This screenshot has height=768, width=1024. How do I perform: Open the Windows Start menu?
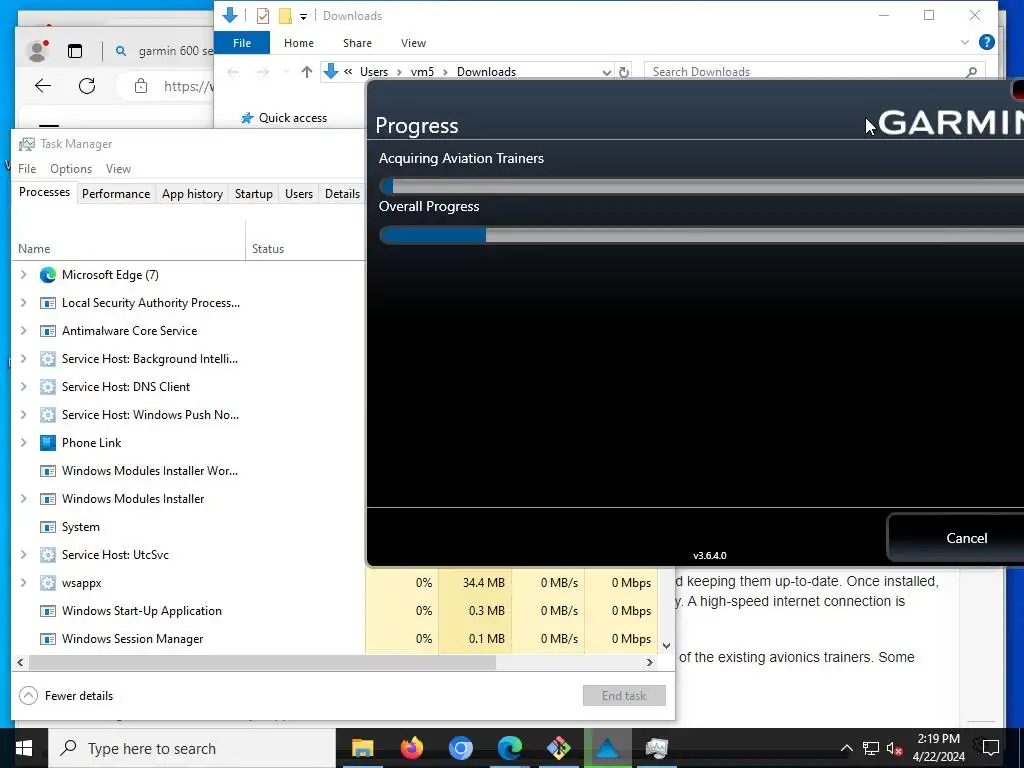(x=24, y=748)
